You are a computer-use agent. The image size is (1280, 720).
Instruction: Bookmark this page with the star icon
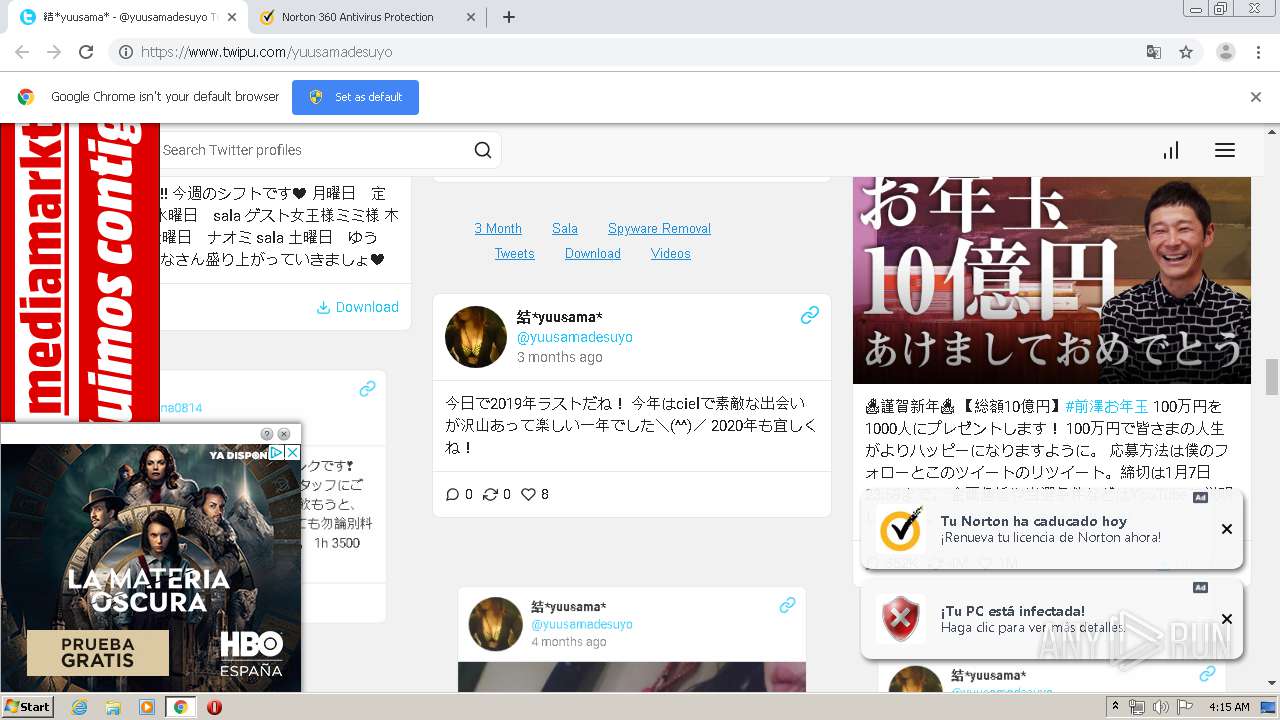tap(1186, 52)
